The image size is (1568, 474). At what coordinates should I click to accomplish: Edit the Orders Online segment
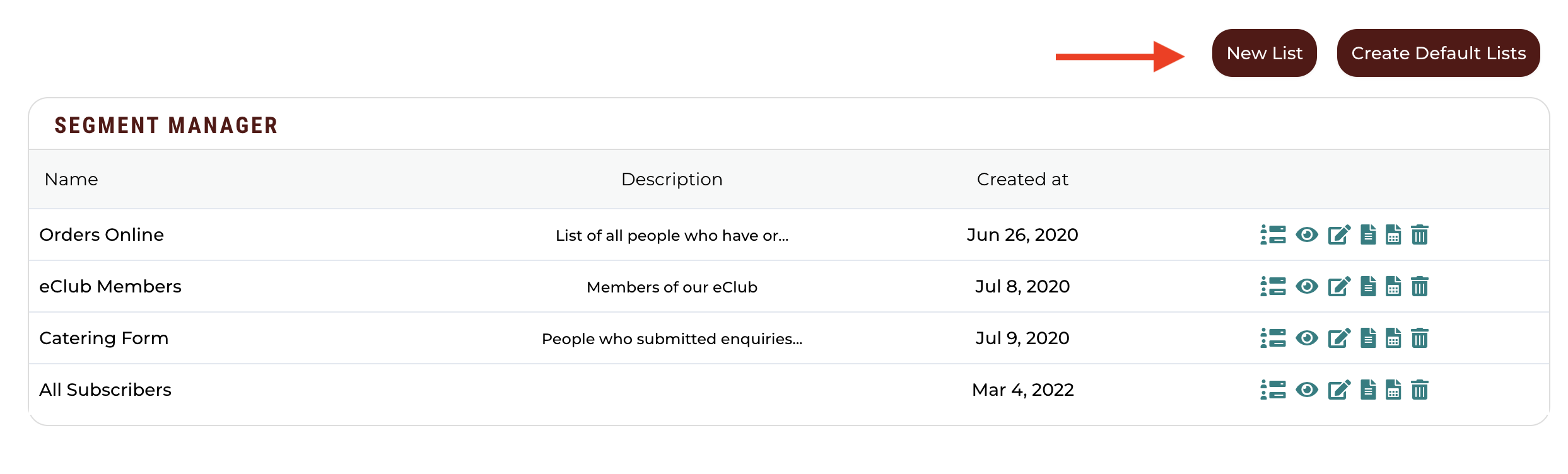(1339, 234)
